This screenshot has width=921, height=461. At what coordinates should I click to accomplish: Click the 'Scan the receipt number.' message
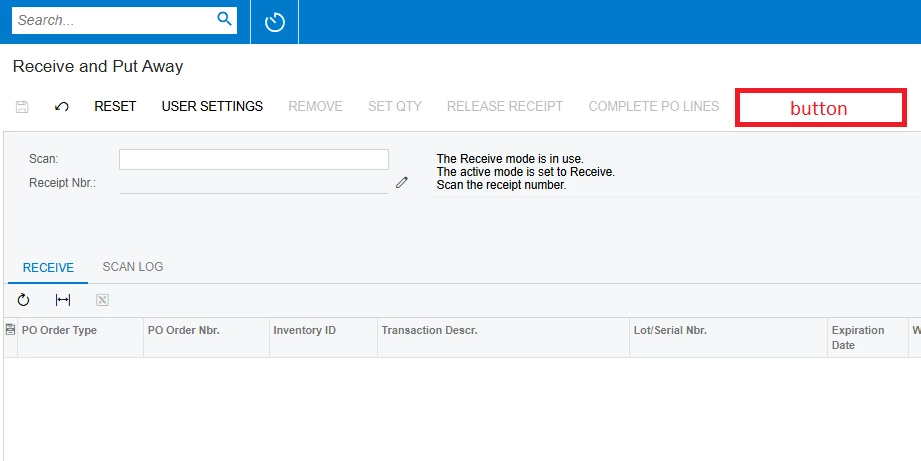(x=501, y=185)
